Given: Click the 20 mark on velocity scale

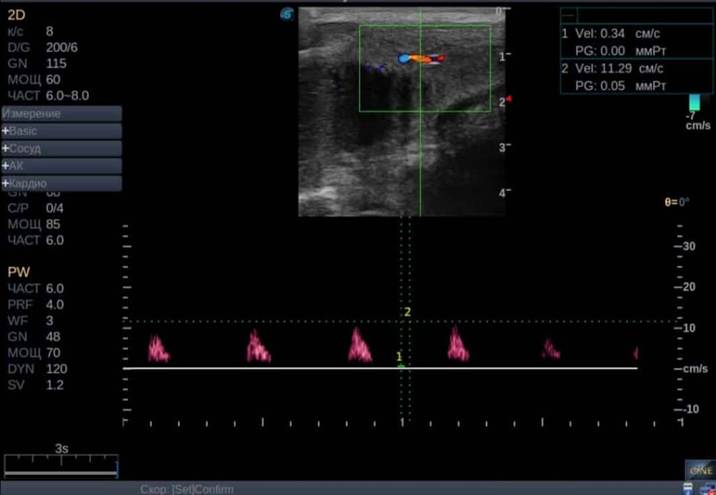Looking at the screenshot, I should [x=689, y=287].
